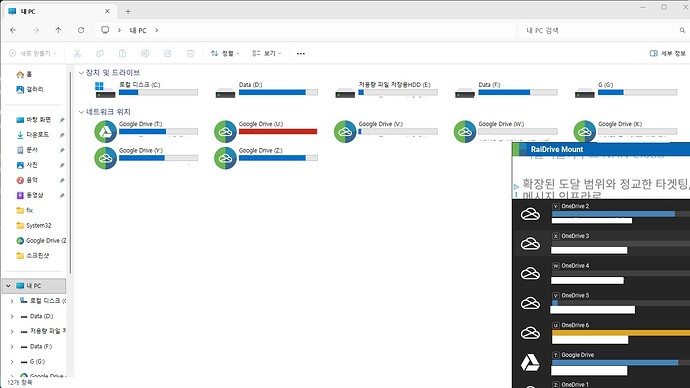
Task: Click the share icon in toolbar
Action: [x=168, y=53]
